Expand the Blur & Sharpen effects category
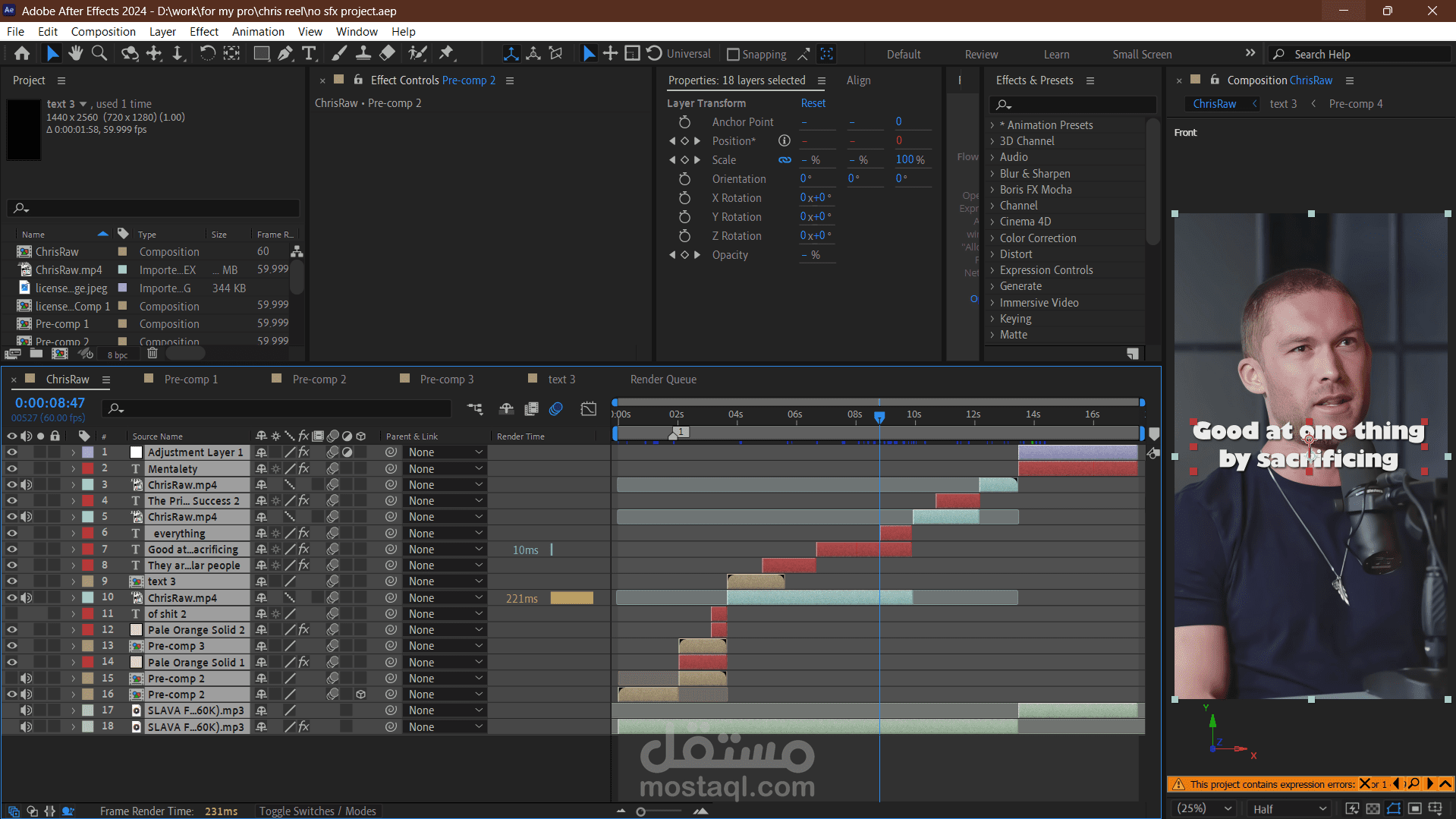Image resolution: width=1456 pixels, height=819 pixels. [x=992, y=174]
